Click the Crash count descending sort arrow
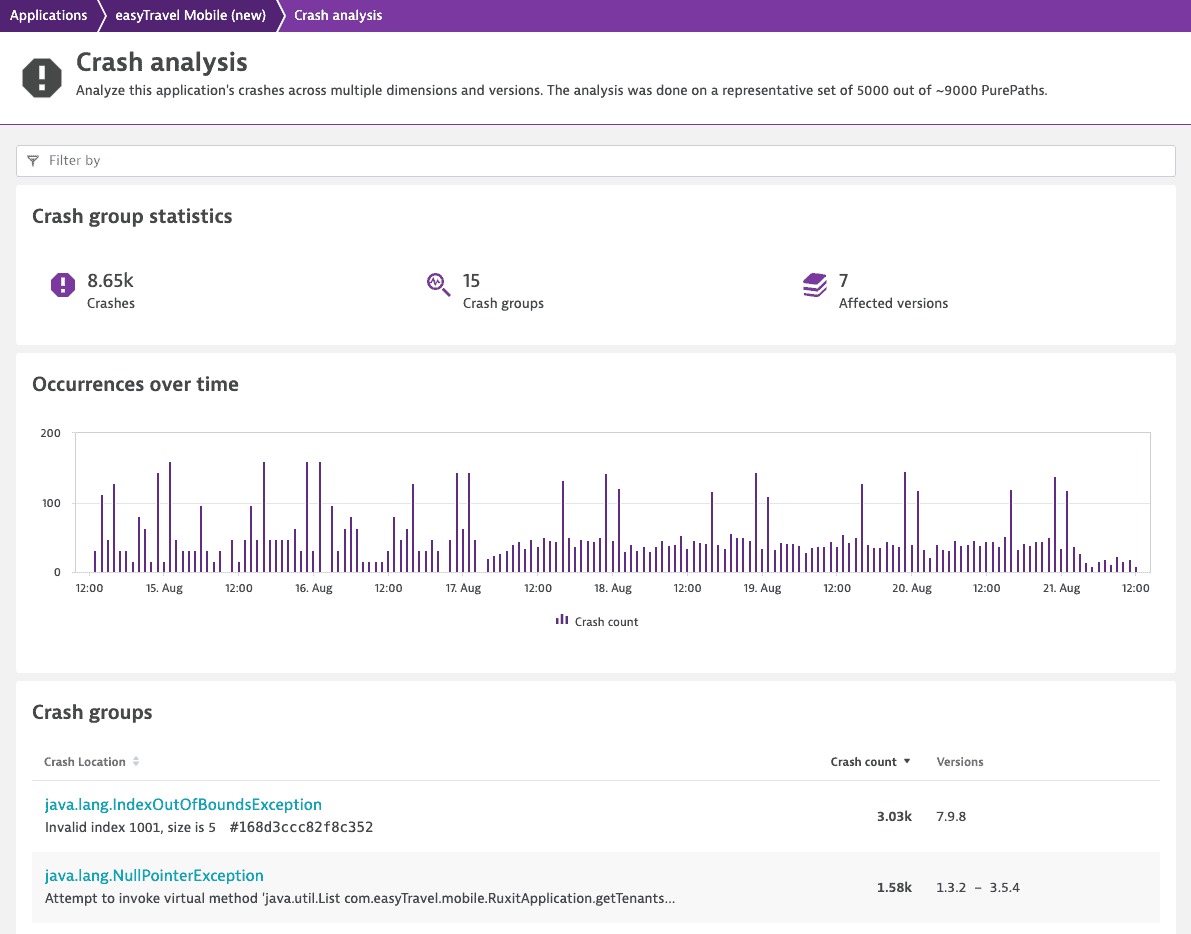 (907, 761)
